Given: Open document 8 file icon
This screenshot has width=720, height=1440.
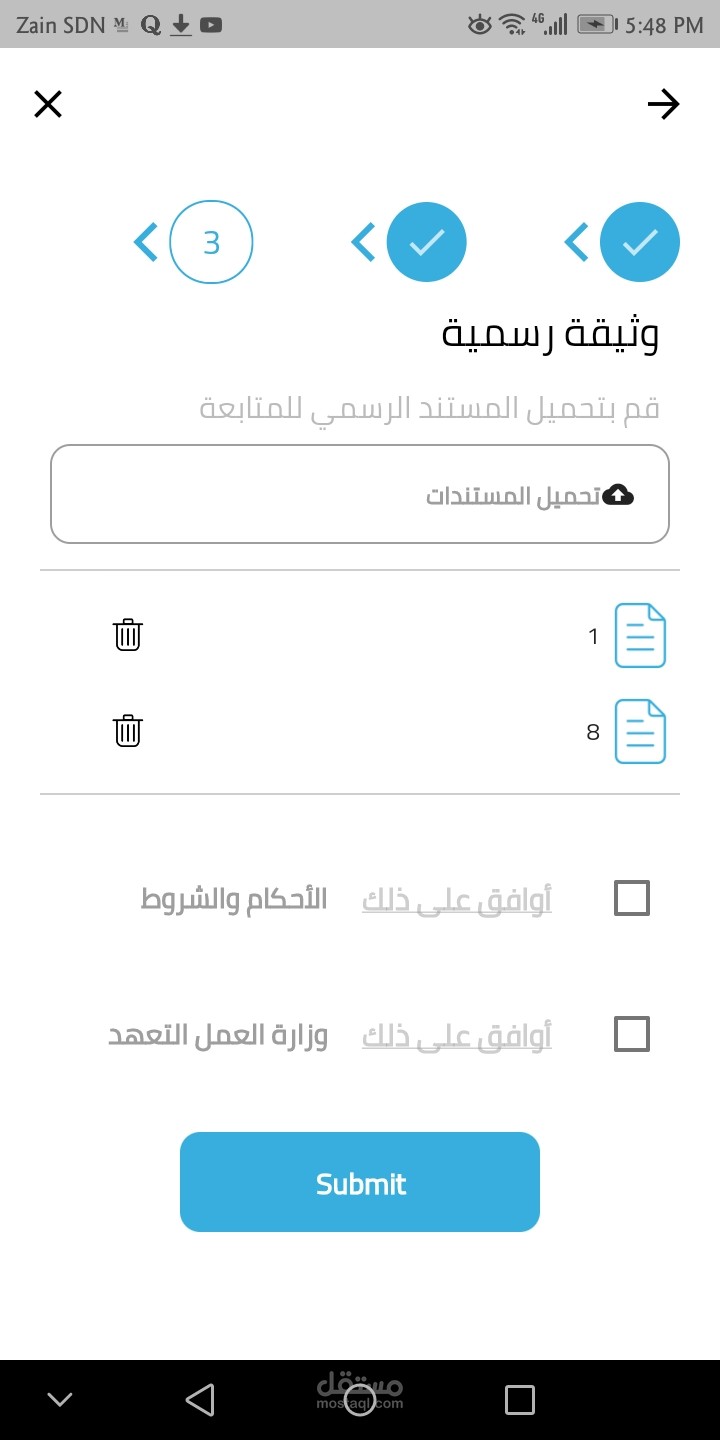Looking at the screenshot, I should click(640, 731).
